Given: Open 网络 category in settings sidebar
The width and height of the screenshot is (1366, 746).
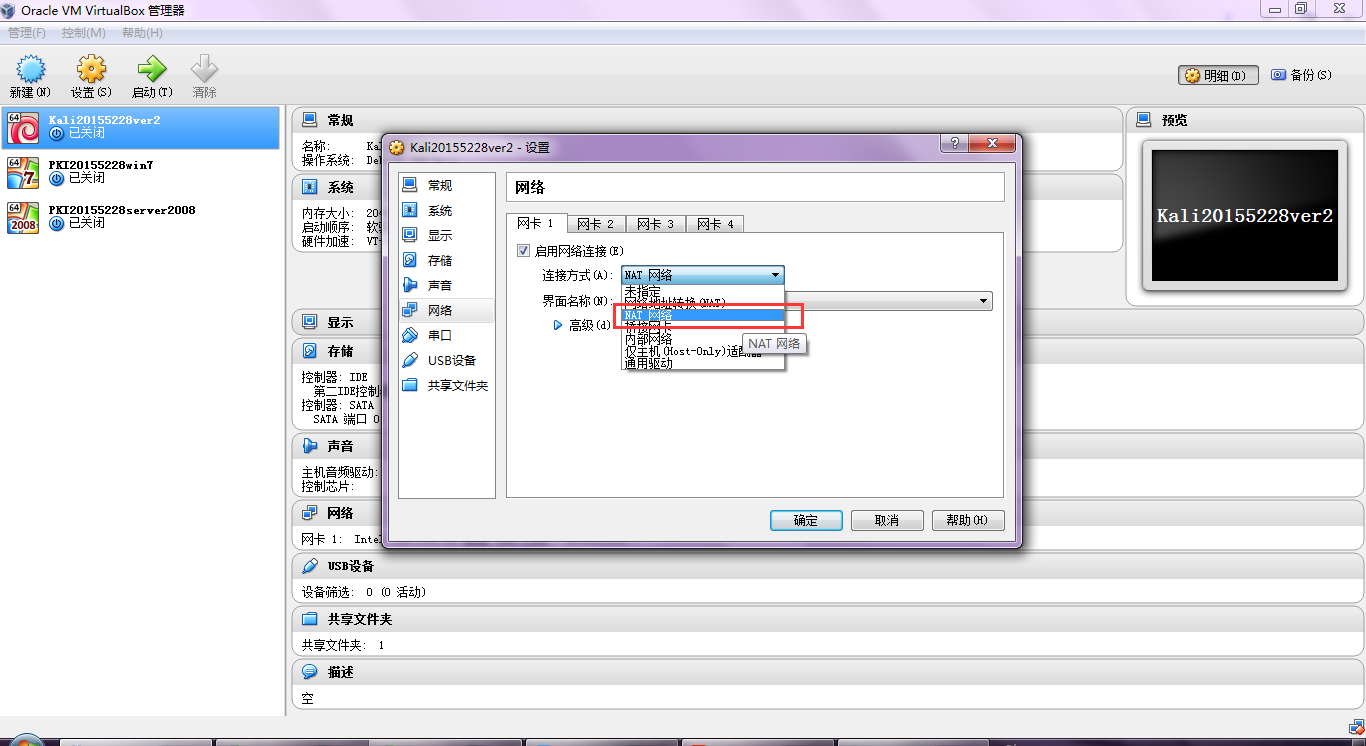Looking at the screenshot, I should (x=446, y=310).
